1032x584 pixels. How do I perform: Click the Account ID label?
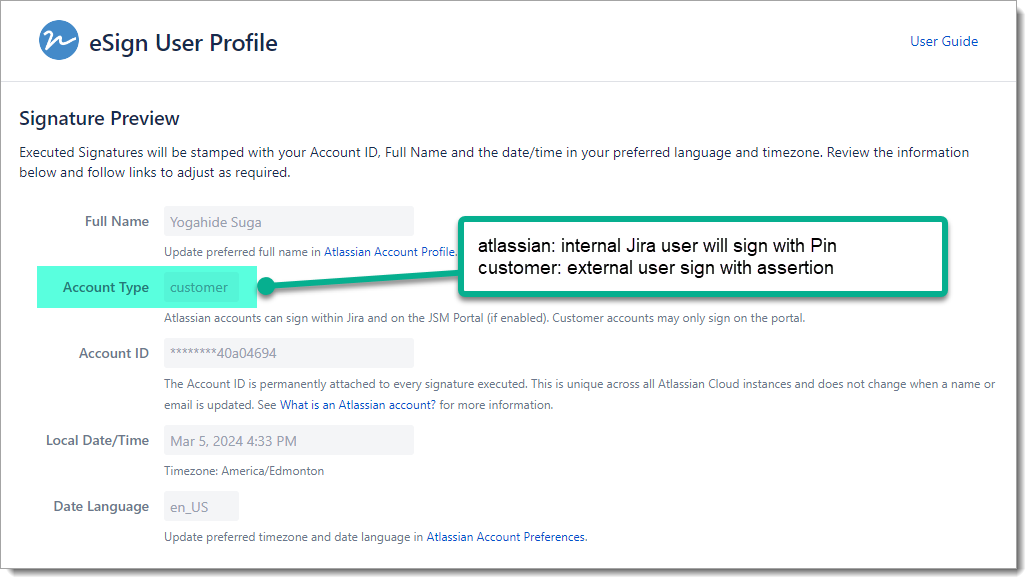(x=114, y=353)
